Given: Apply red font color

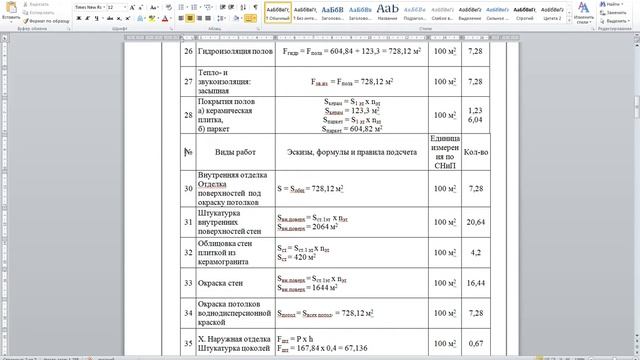Looking at the screenshot, I should (x=164, y=18).
